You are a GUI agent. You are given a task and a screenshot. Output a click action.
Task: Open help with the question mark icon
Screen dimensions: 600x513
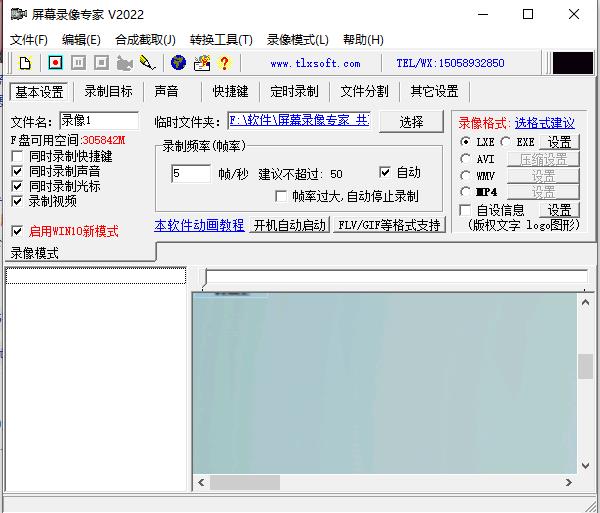click(224, 63)
